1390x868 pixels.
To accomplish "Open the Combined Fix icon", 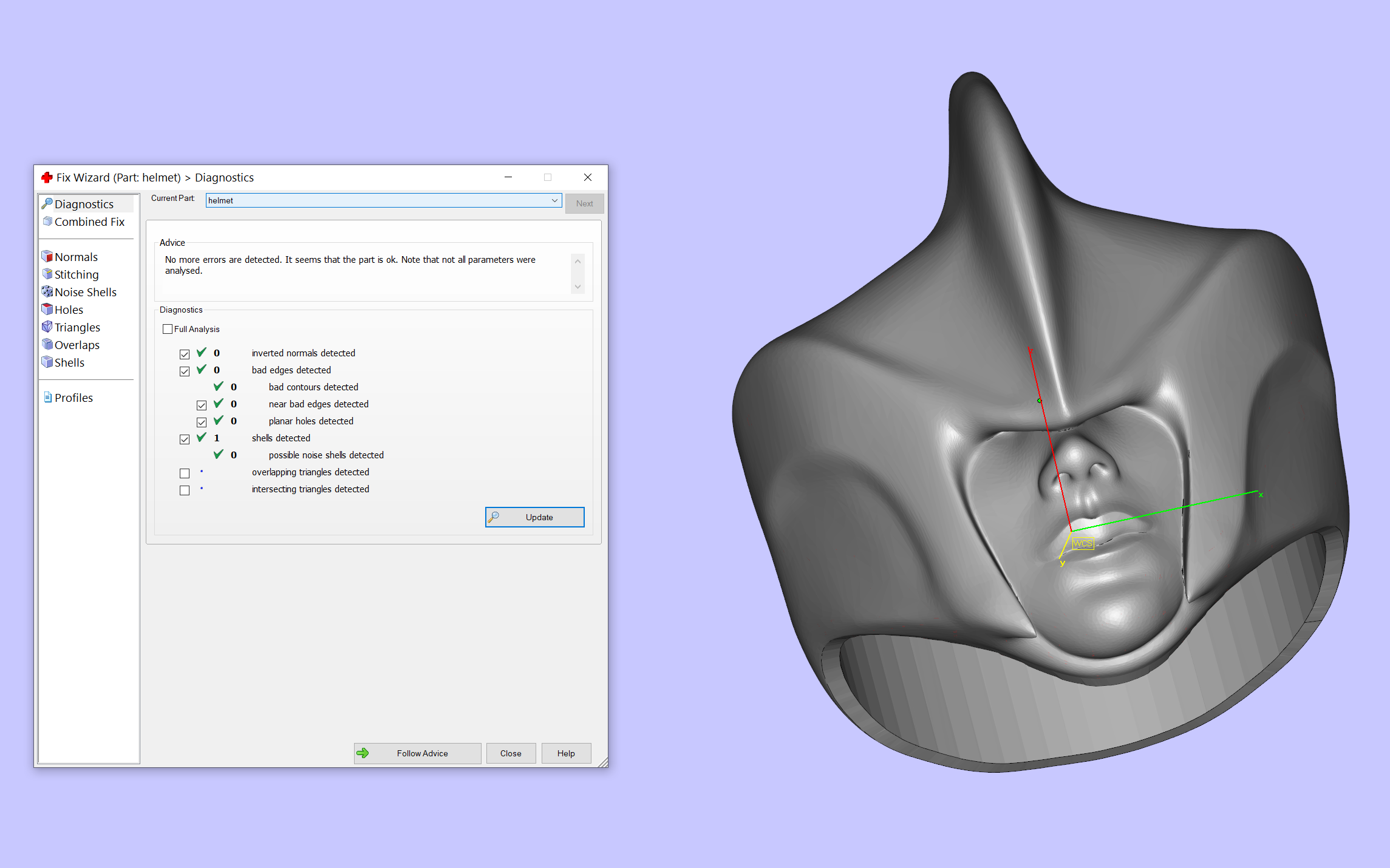I will (x=47, y=221).
